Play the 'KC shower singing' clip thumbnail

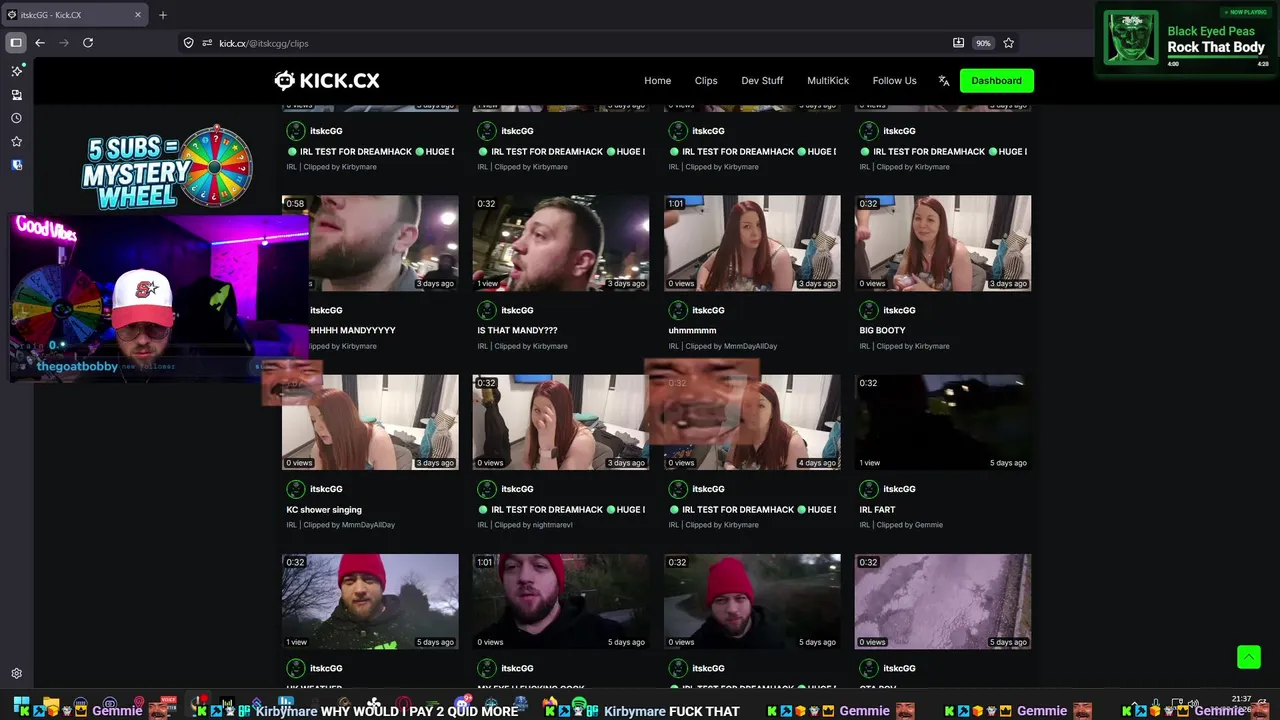click(x=370, y=422)
